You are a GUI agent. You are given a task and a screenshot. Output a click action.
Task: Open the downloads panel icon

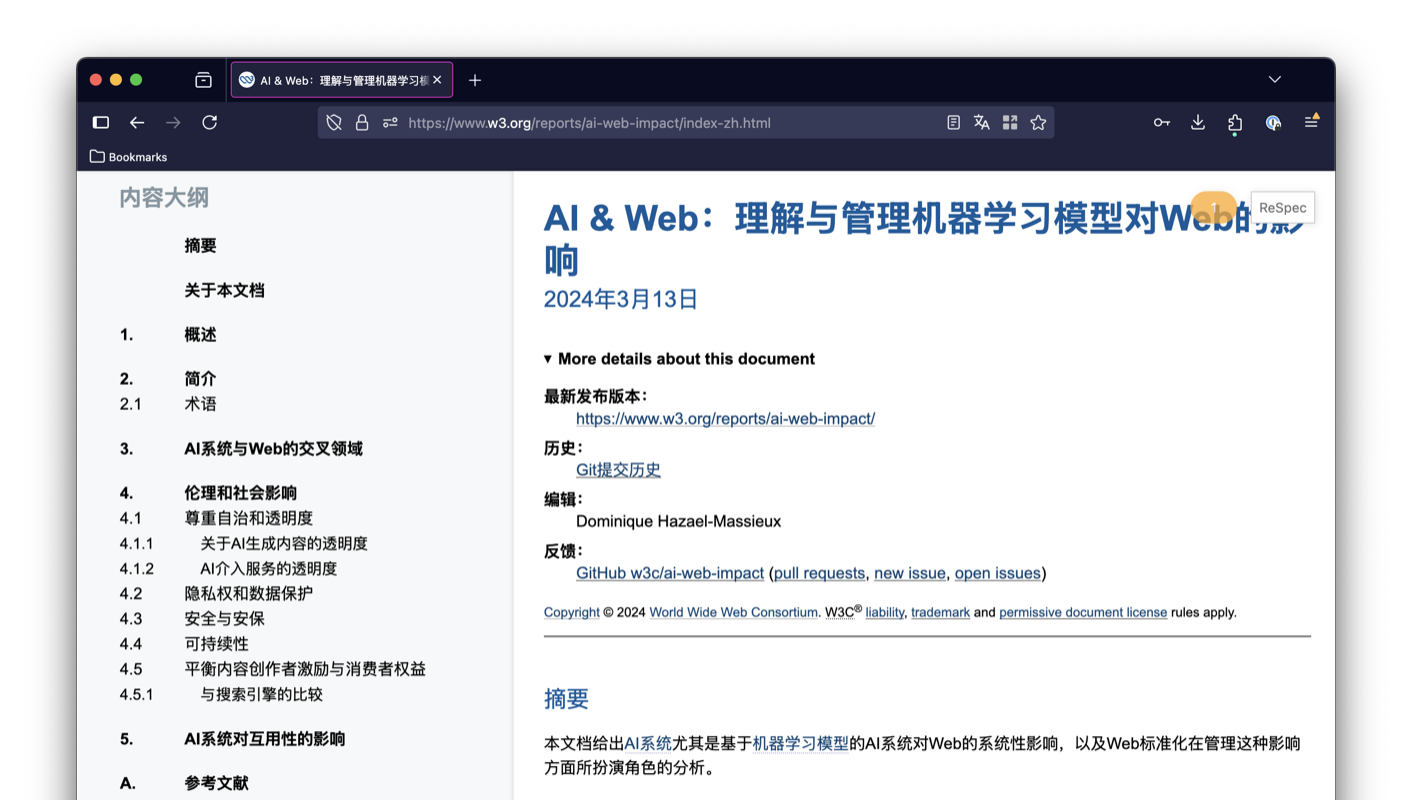pyautogui.click(x=1197, y=122)
